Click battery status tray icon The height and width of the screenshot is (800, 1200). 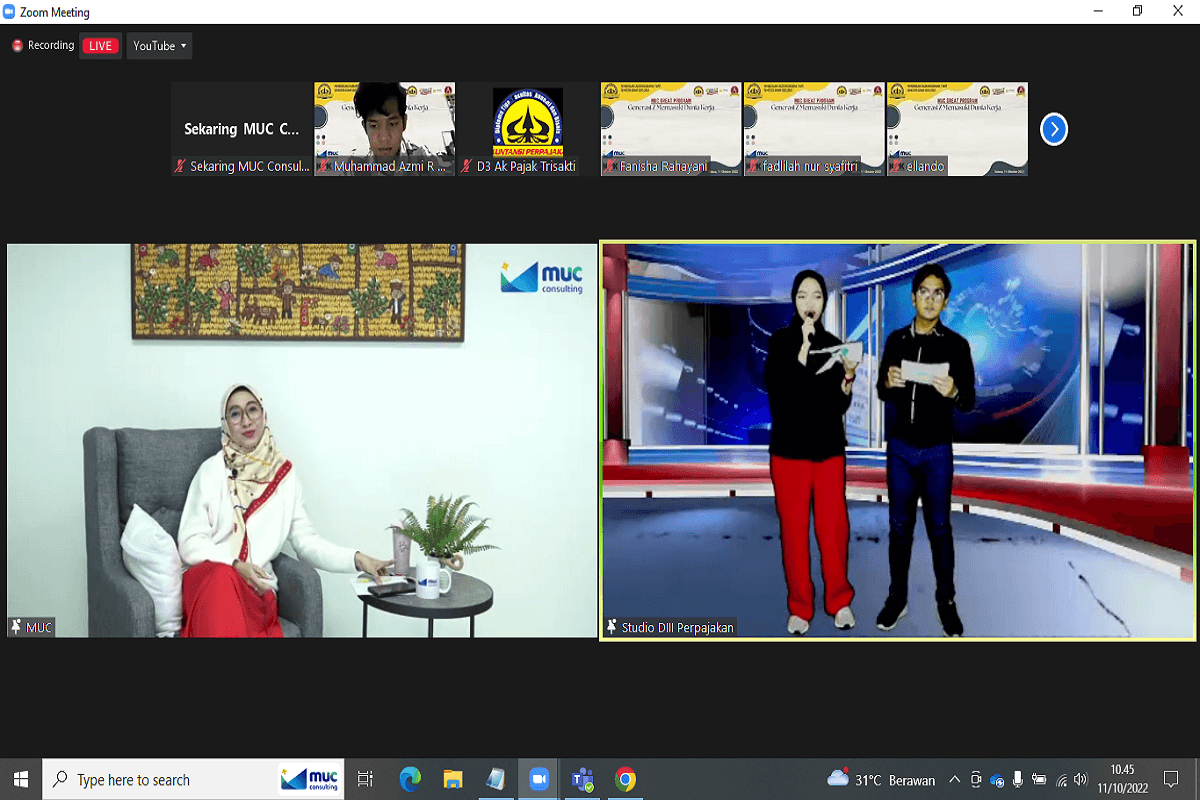[1039, 779]
